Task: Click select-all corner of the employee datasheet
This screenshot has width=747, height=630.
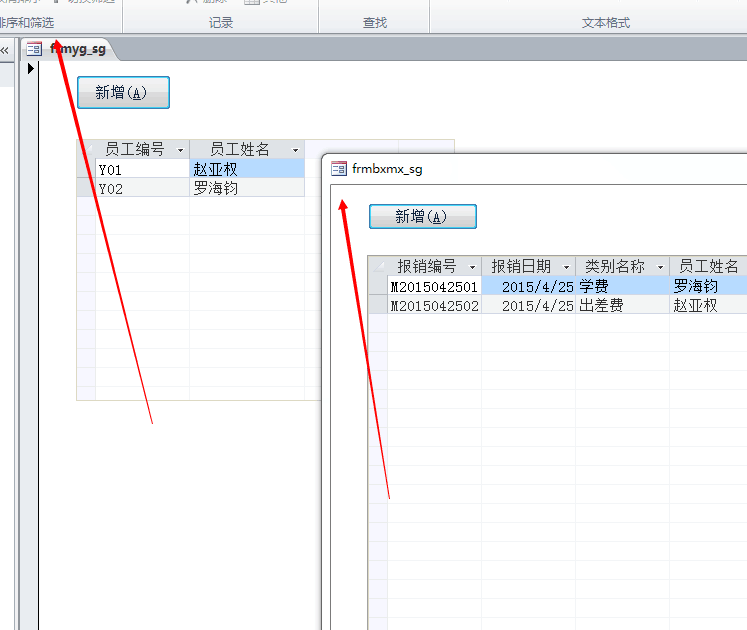Action: (86, 149)
